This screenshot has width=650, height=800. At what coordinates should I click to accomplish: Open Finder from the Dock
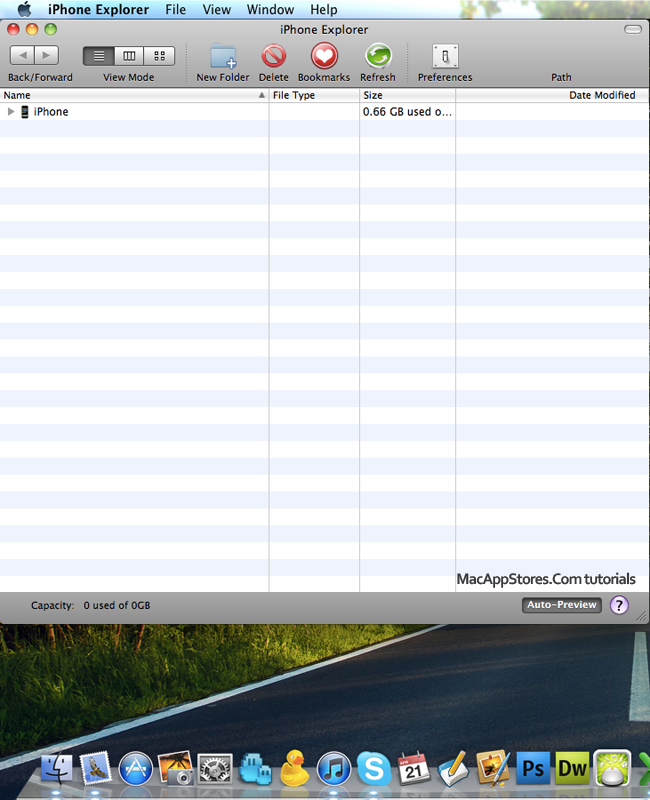tap(56, 768)
